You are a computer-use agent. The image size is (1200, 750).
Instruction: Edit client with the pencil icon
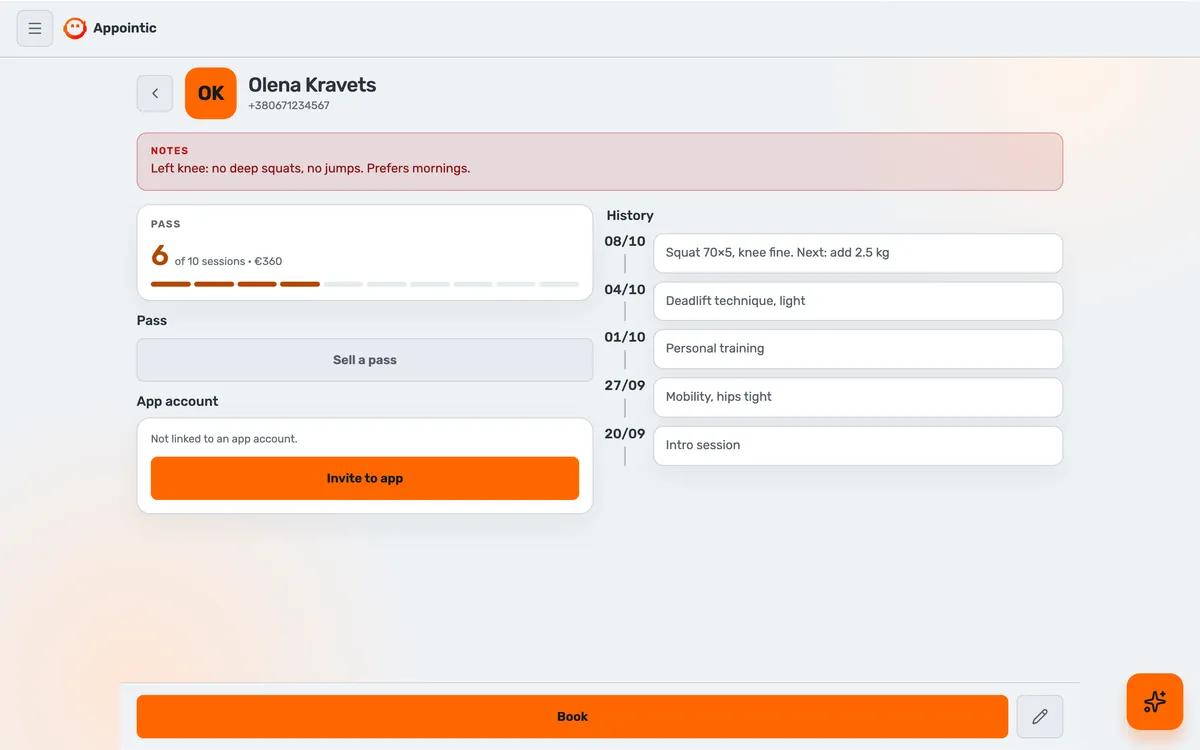[1040, 716]
